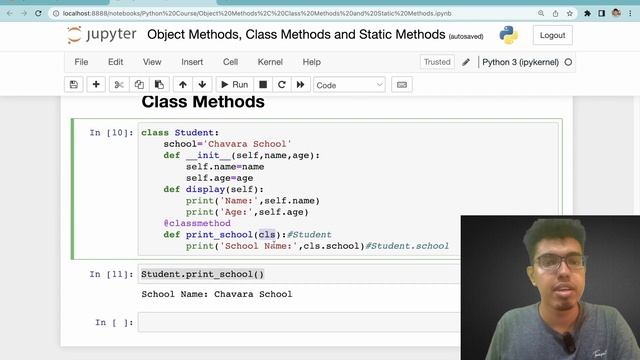Click the presenter webcam video overlay
The image size is (640, 360).
coord(550,288)
